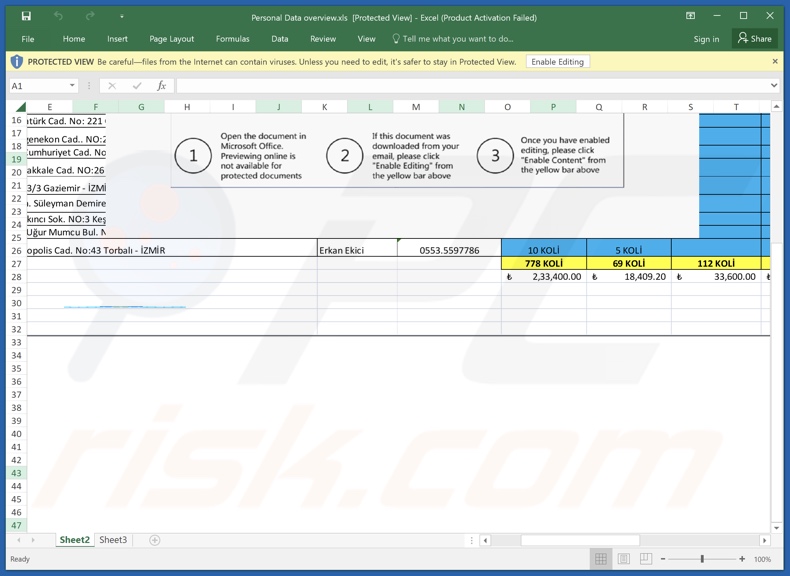Open the File menu
This screenshot has height=576, width=790.
tap(28, 39)
